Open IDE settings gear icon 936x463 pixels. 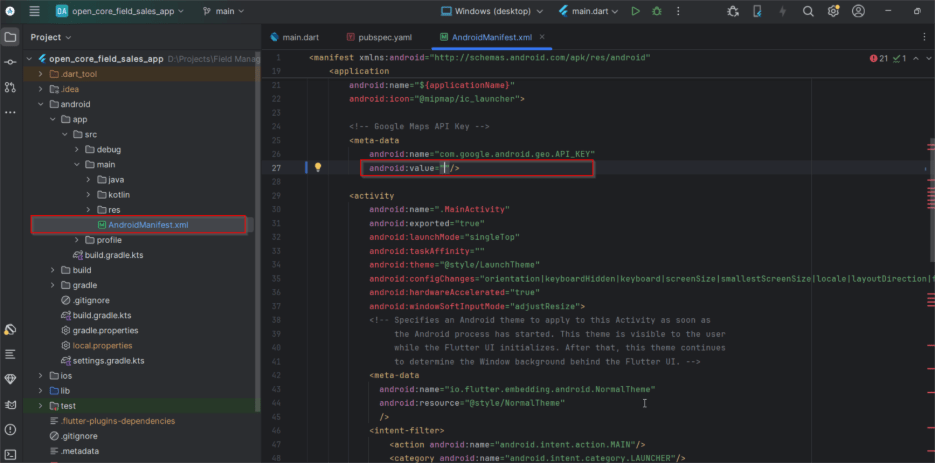click(831, 11)
